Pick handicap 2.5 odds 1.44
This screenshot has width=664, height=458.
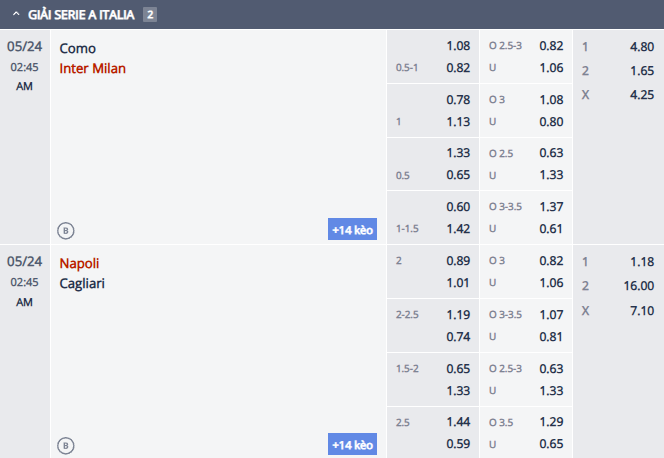[458, 422]
